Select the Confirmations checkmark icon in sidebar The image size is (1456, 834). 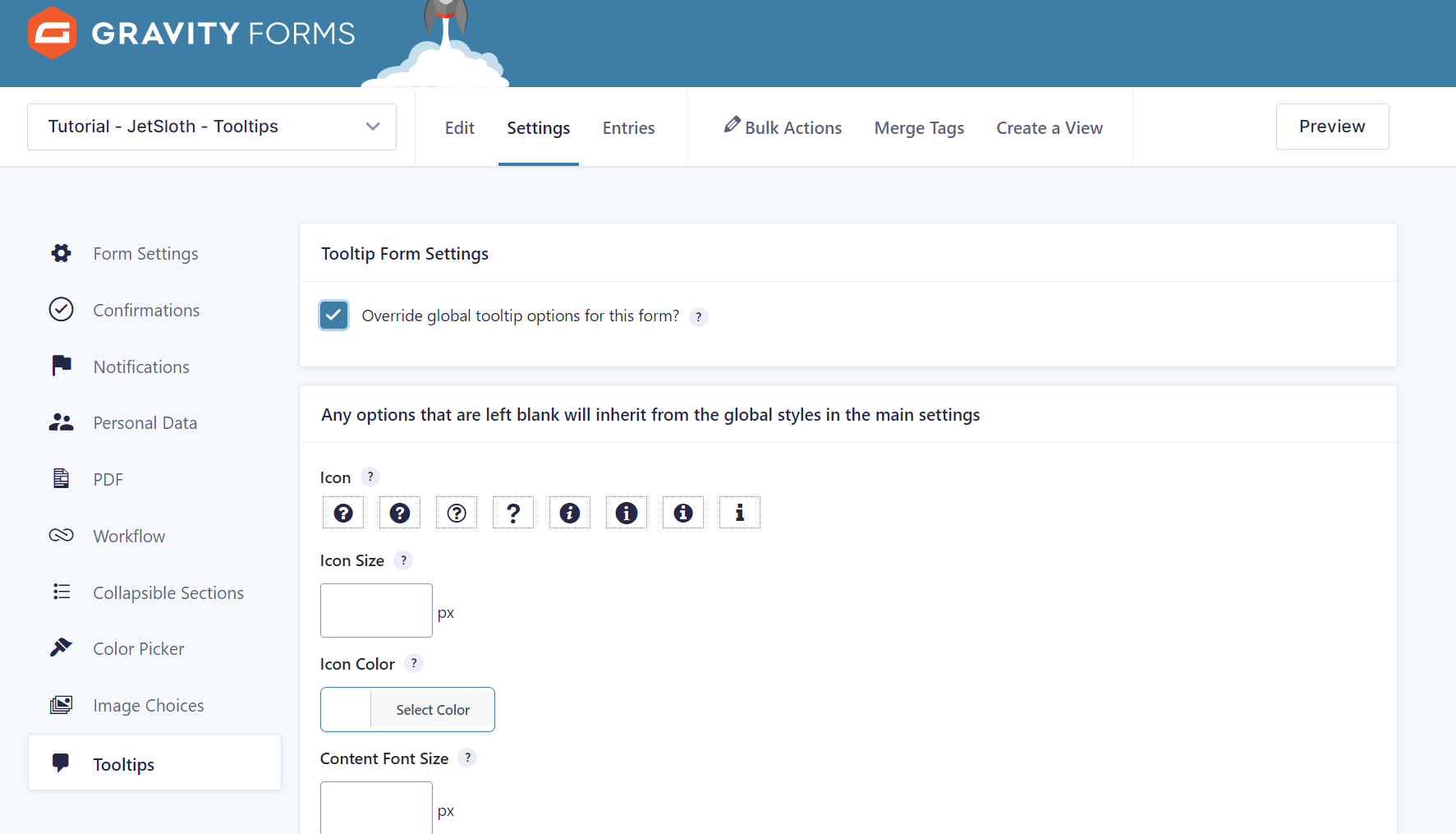(x=61, y=310)
